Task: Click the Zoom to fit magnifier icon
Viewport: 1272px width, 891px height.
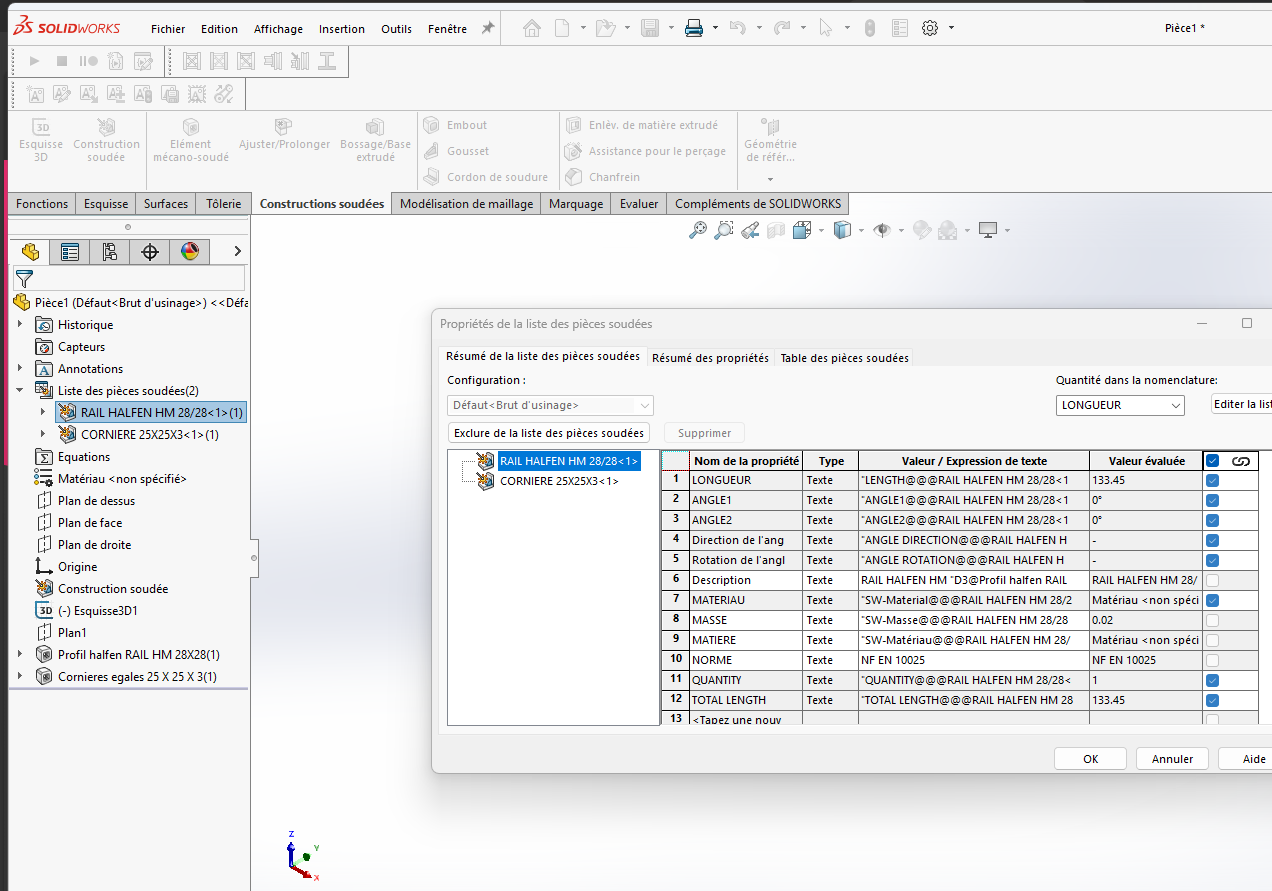Action: (698, 231)
